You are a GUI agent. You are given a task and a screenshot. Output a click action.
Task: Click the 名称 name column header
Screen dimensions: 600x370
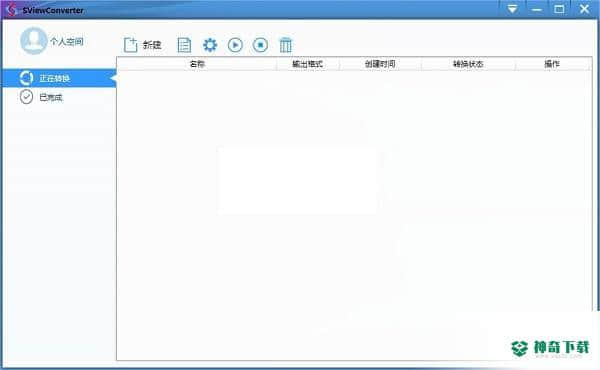pos(197,64)
